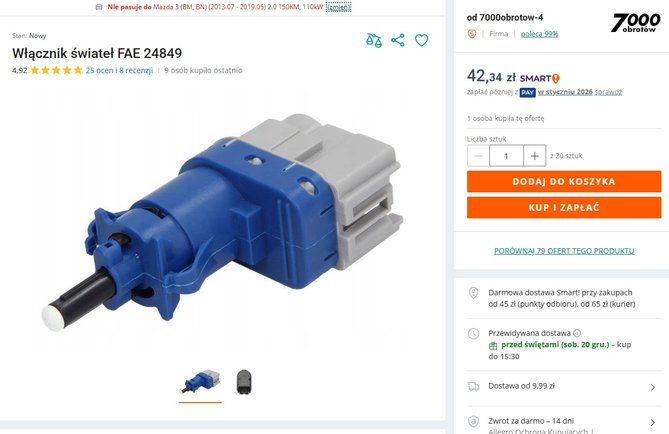669x434 pixels.
Task: Click the share icon
Action: point(398,40)
